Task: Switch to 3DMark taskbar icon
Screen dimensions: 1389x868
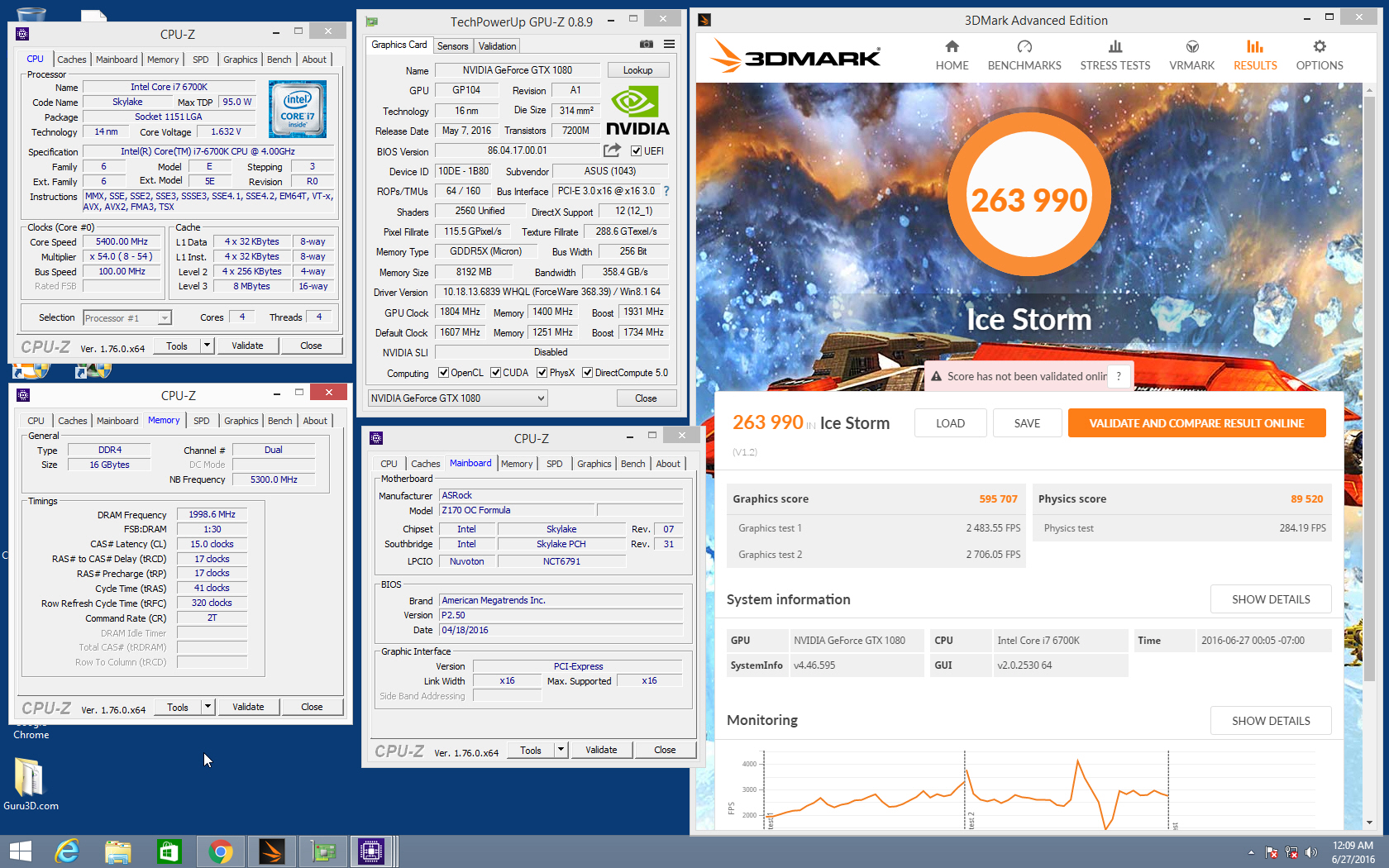Action: click(x=272, y=851)
